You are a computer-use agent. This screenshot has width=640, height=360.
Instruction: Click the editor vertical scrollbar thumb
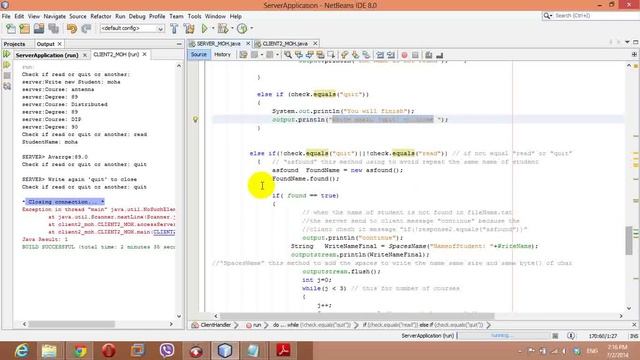point(629,240)
